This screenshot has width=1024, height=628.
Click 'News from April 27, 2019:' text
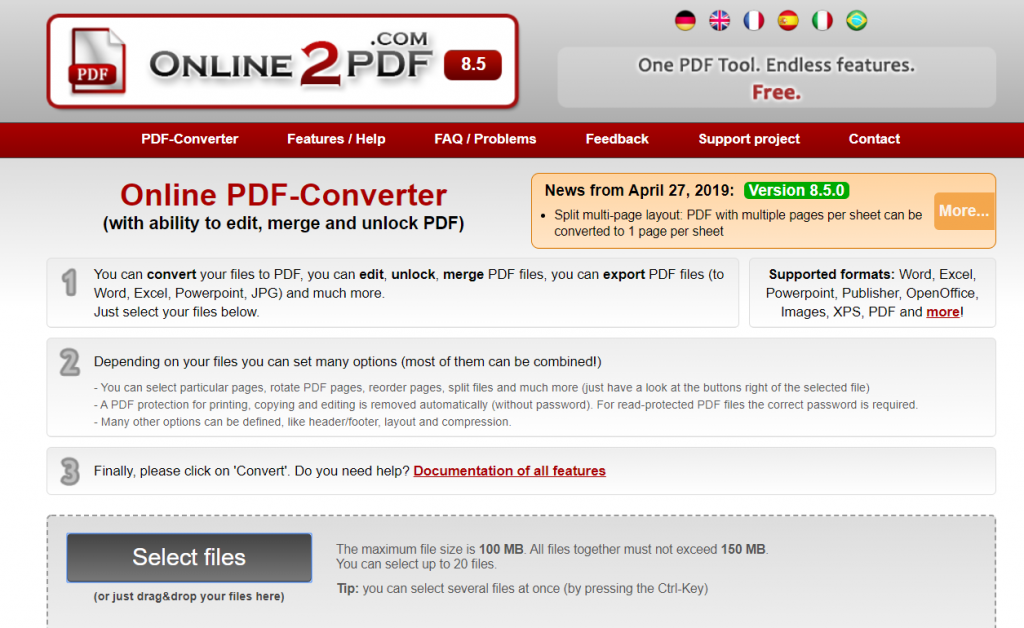click(639, 191)
